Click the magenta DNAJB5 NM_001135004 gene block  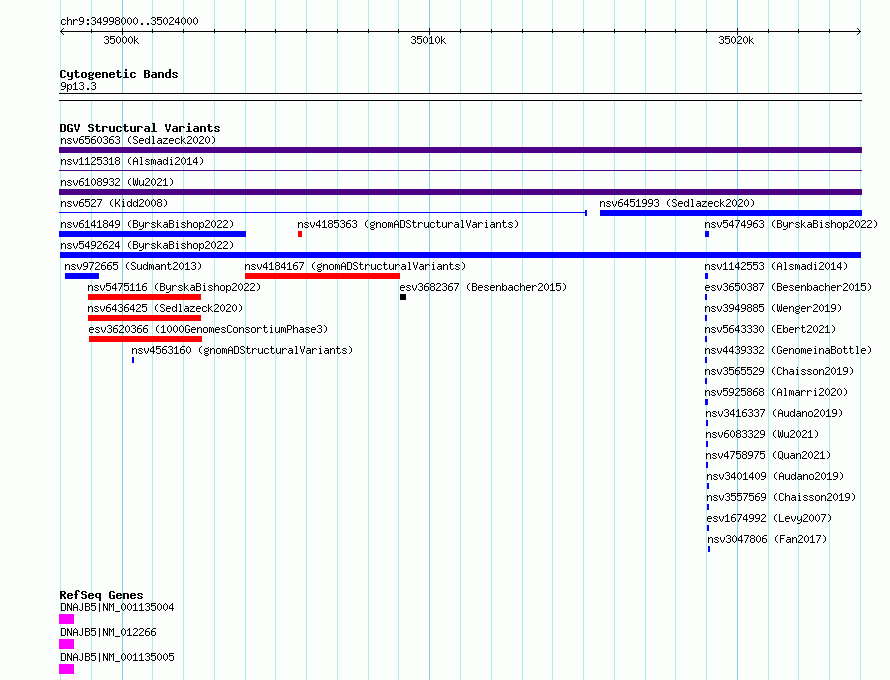(66, 619)
